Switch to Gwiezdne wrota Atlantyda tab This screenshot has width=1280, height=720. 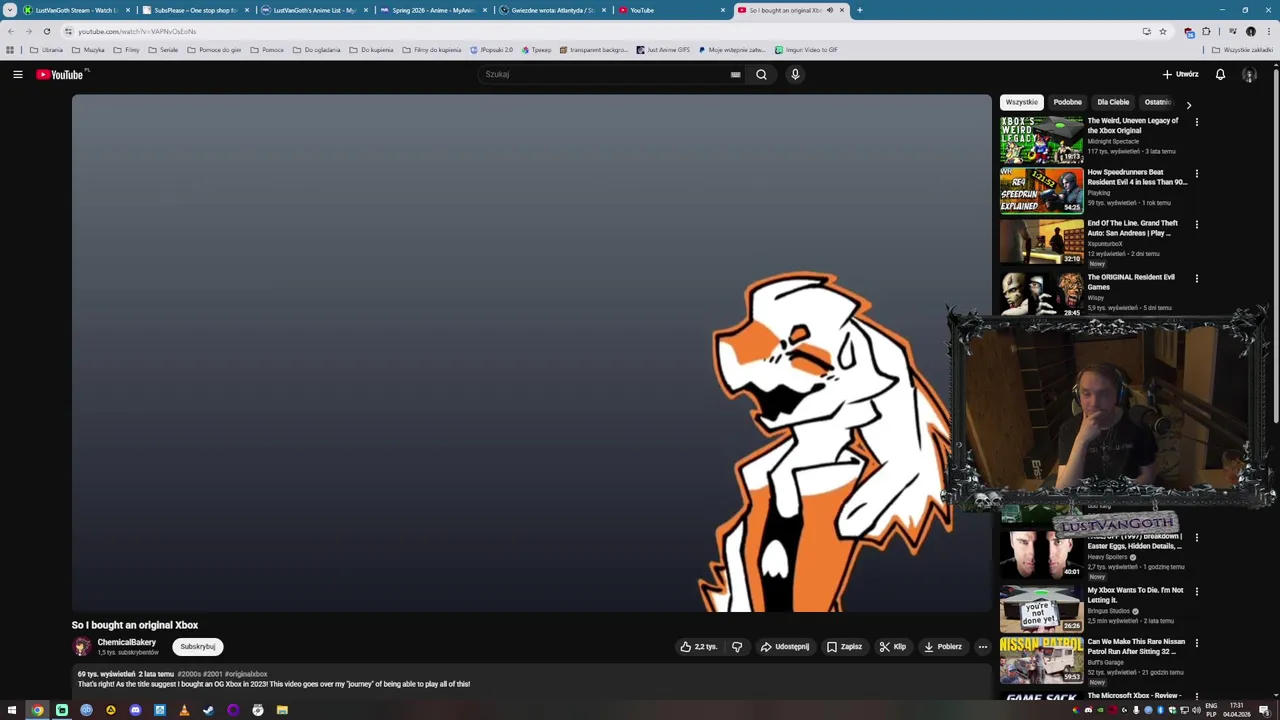552,10
